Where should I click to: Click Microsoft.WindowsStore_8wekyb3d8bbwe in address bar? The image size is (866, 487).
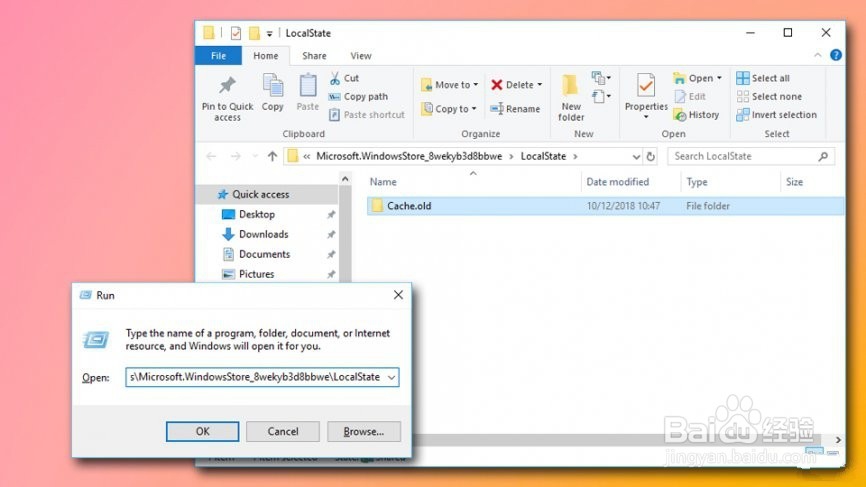[x=409, y=156]
